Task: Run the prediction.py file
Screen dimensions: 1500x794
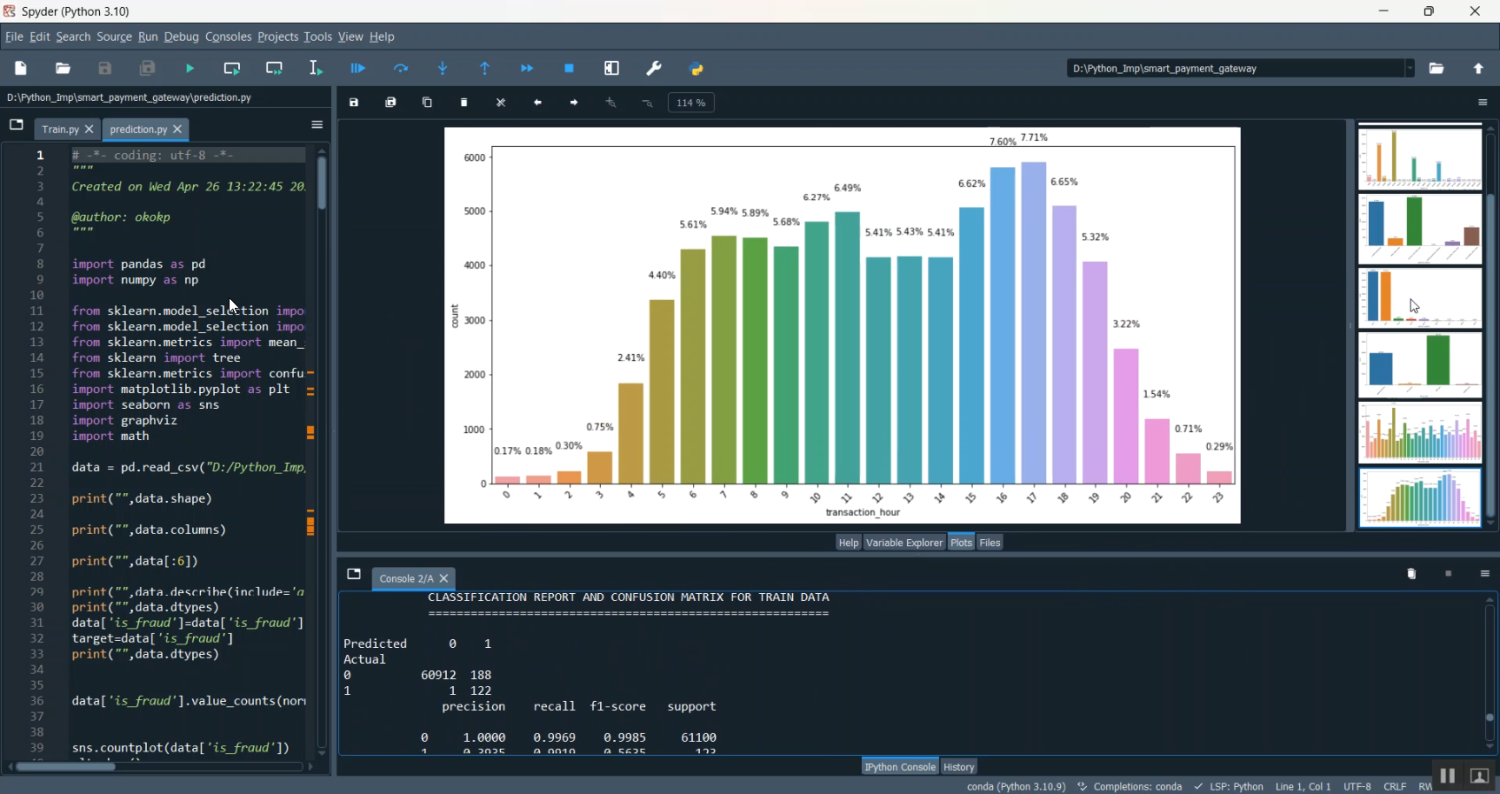Action: 189,68
